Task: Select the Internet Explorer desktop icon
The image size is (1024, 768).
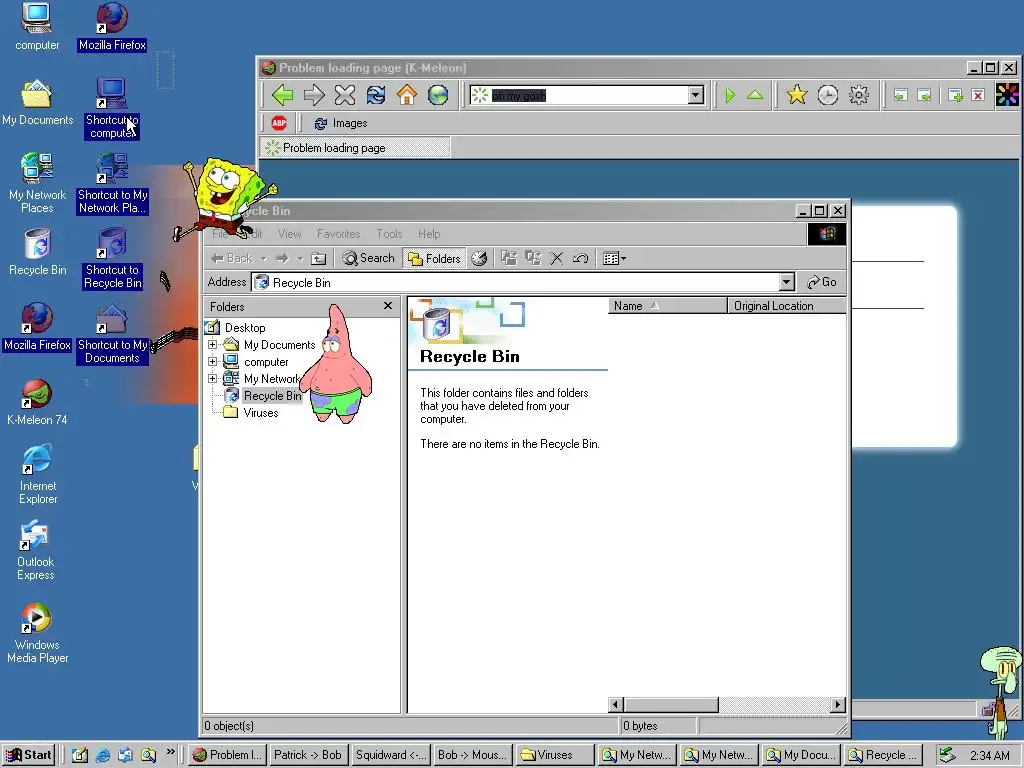Action: pyautogui.click(x=37, y=474)
